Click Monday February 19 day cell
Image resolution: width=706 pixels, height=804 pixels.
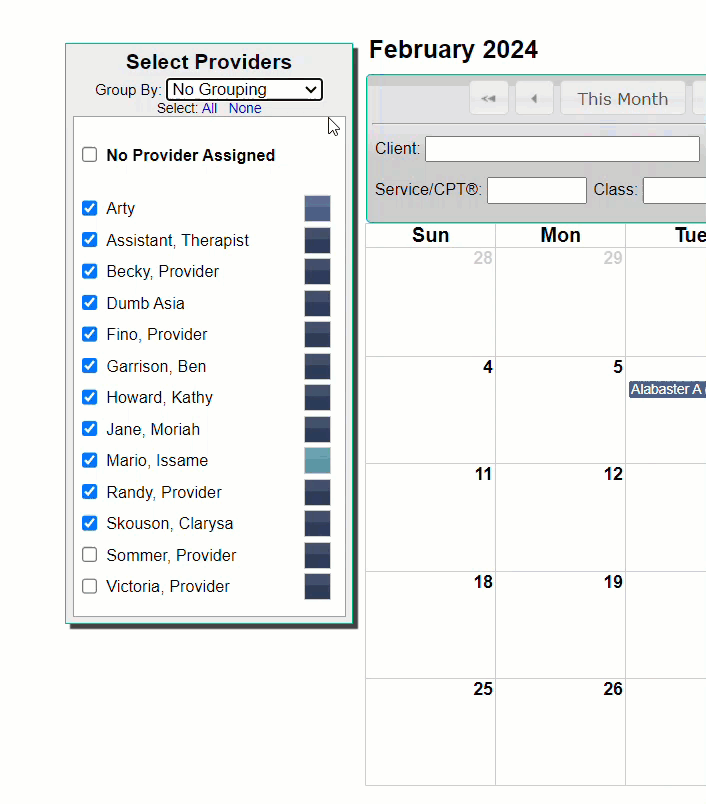point(560,625)
